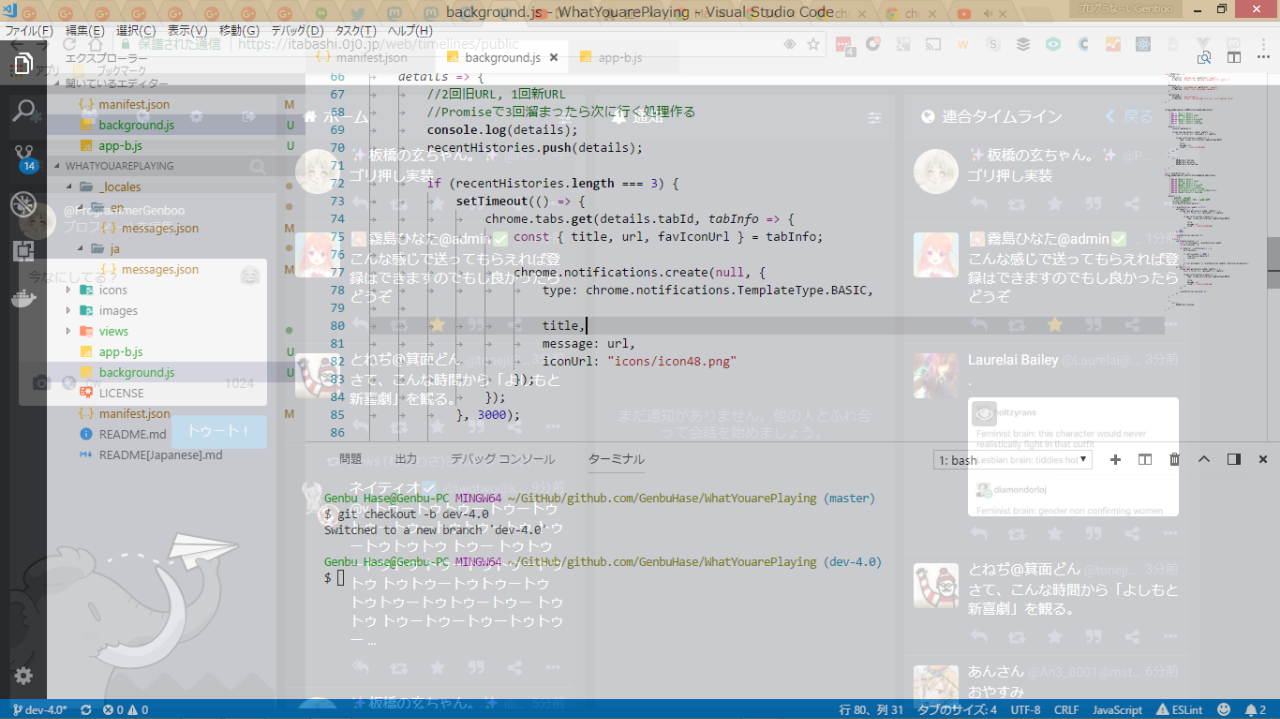
Task: Expand the icons folder in tree
Action: [x=113, y=290]
